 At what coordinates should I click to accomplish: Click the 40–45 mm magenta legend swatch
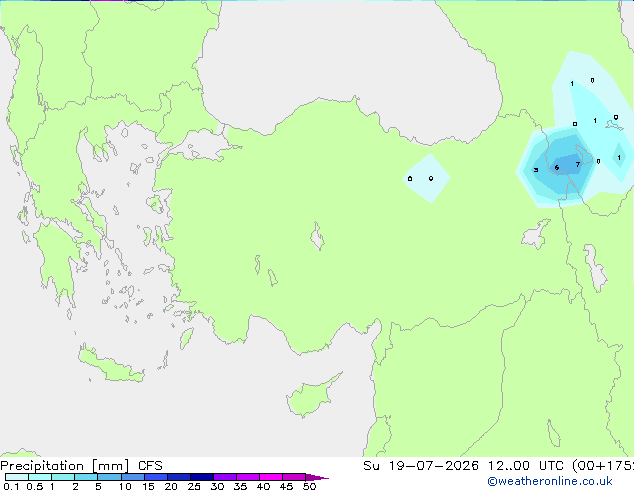click(x=271, y=477)
